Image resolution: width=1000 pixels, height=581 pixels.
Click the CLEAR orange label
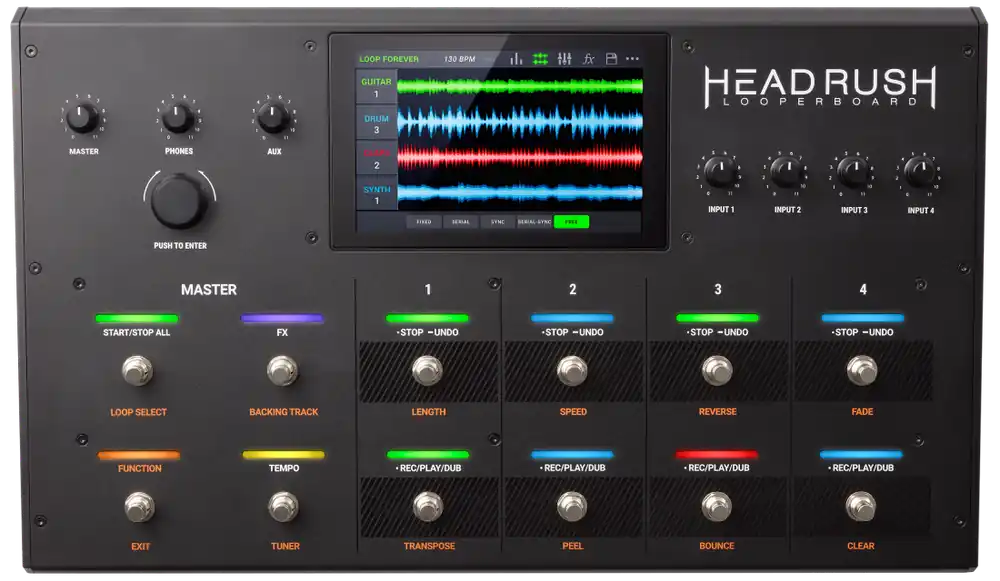861,546
